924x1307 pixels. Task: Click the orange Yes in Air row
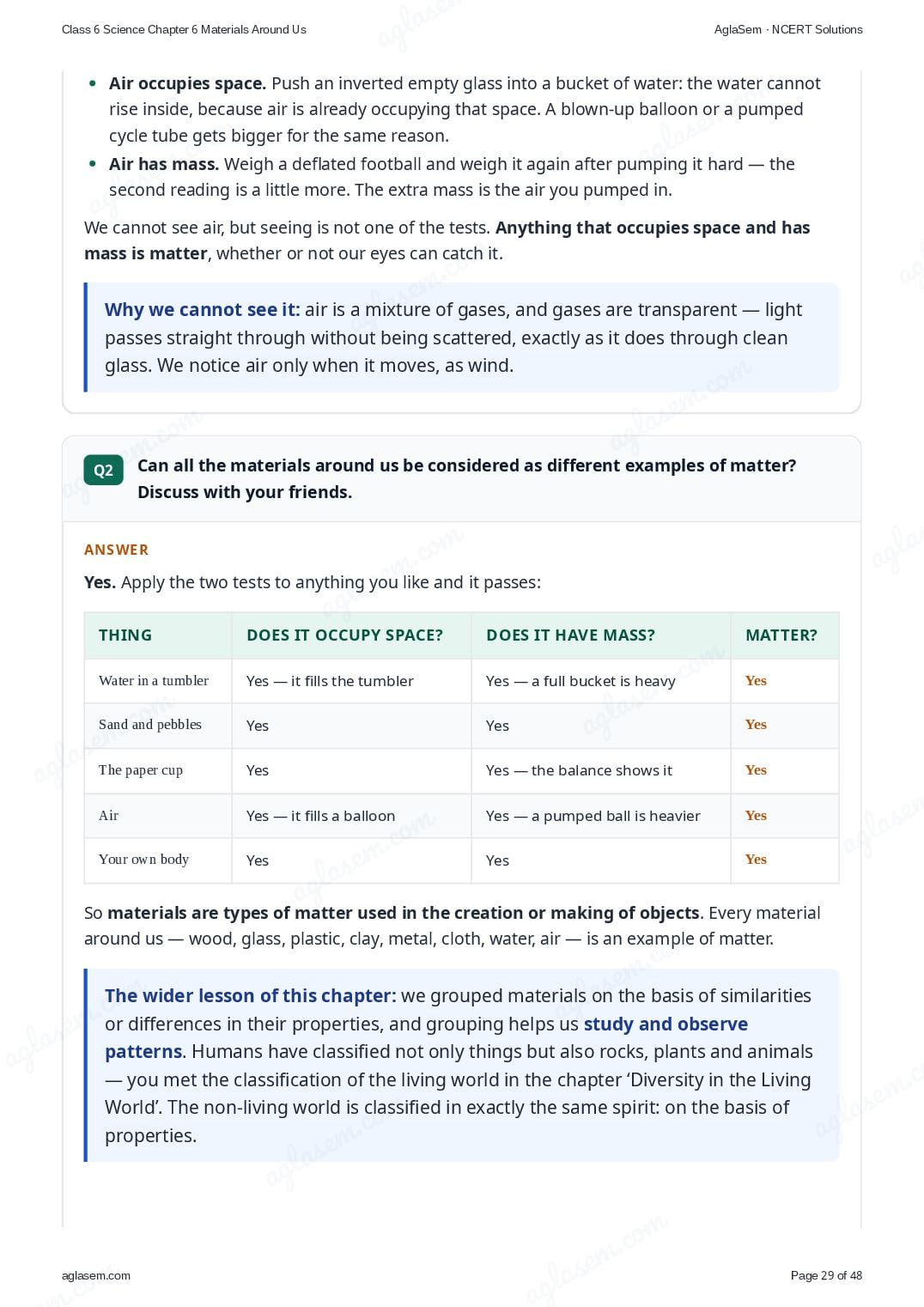(756, 816)
